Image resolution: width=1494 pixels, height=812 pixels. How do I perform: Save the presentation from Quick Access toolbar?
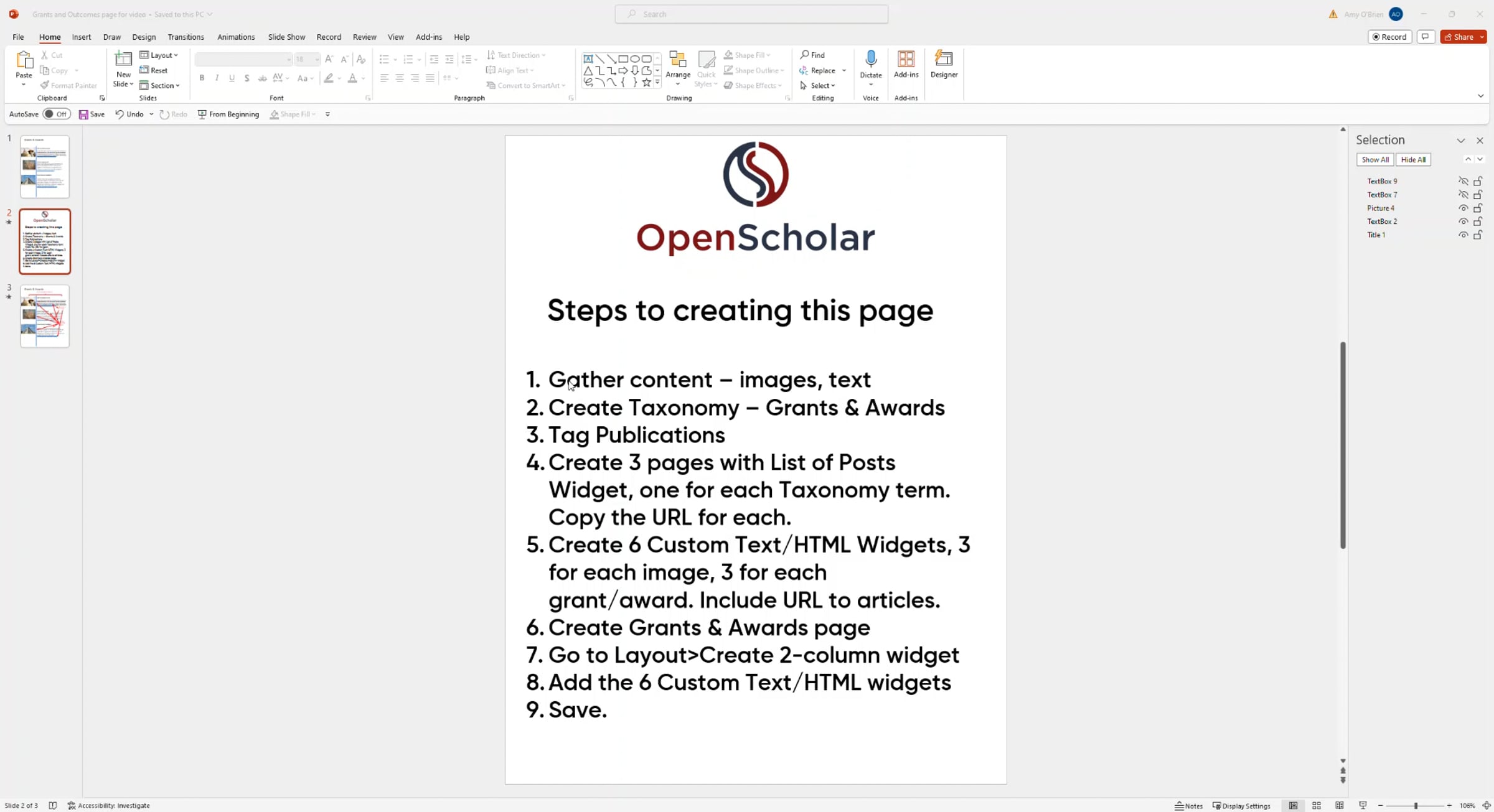[x=92, y=114]
